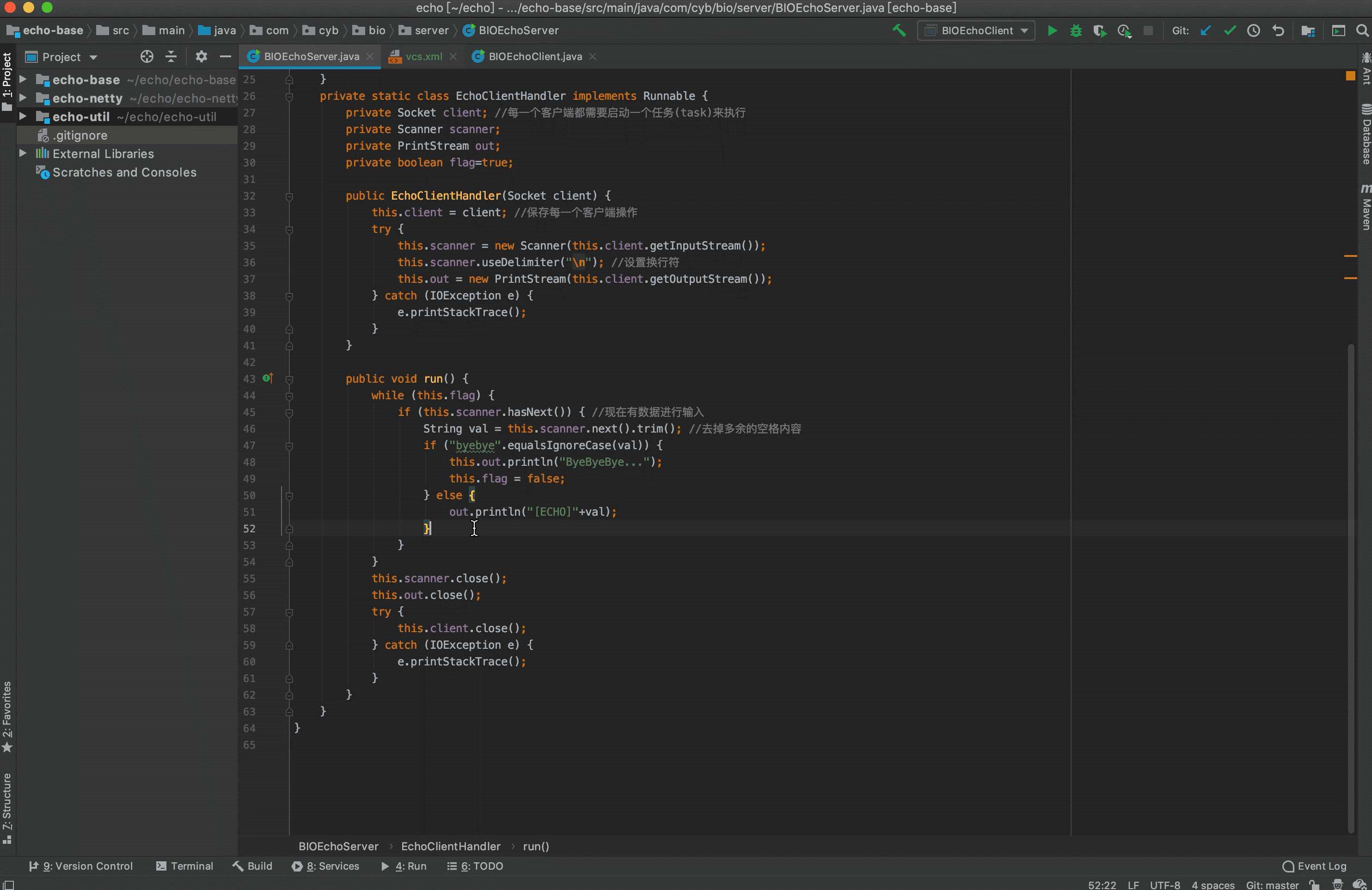Jump to the first orange warning stripe
This screenshot has width=1372, height=890.
click(1350, 256)
